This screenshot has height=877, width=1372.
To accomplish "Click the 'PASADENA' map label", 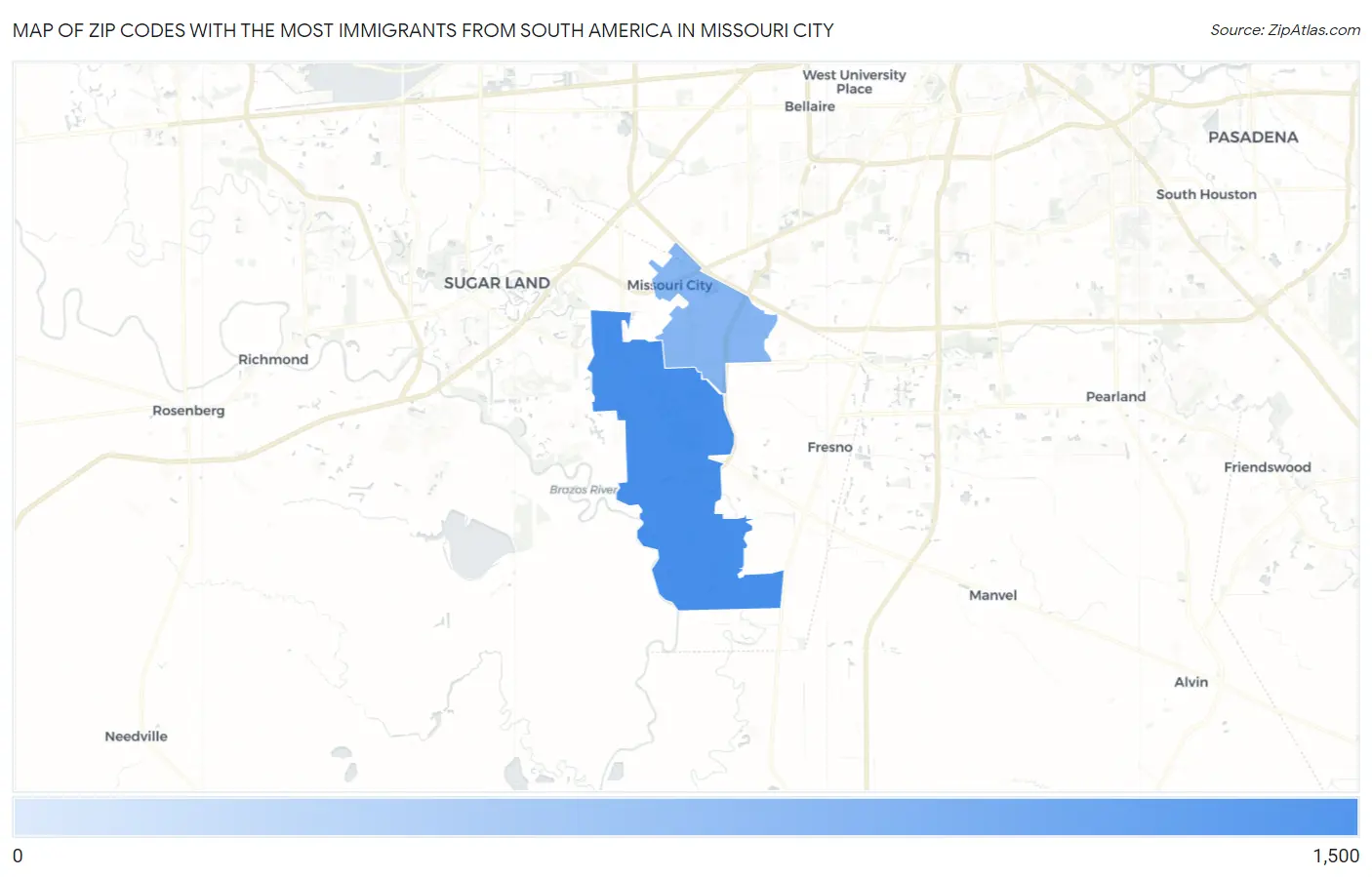I will click(1253, 138).
